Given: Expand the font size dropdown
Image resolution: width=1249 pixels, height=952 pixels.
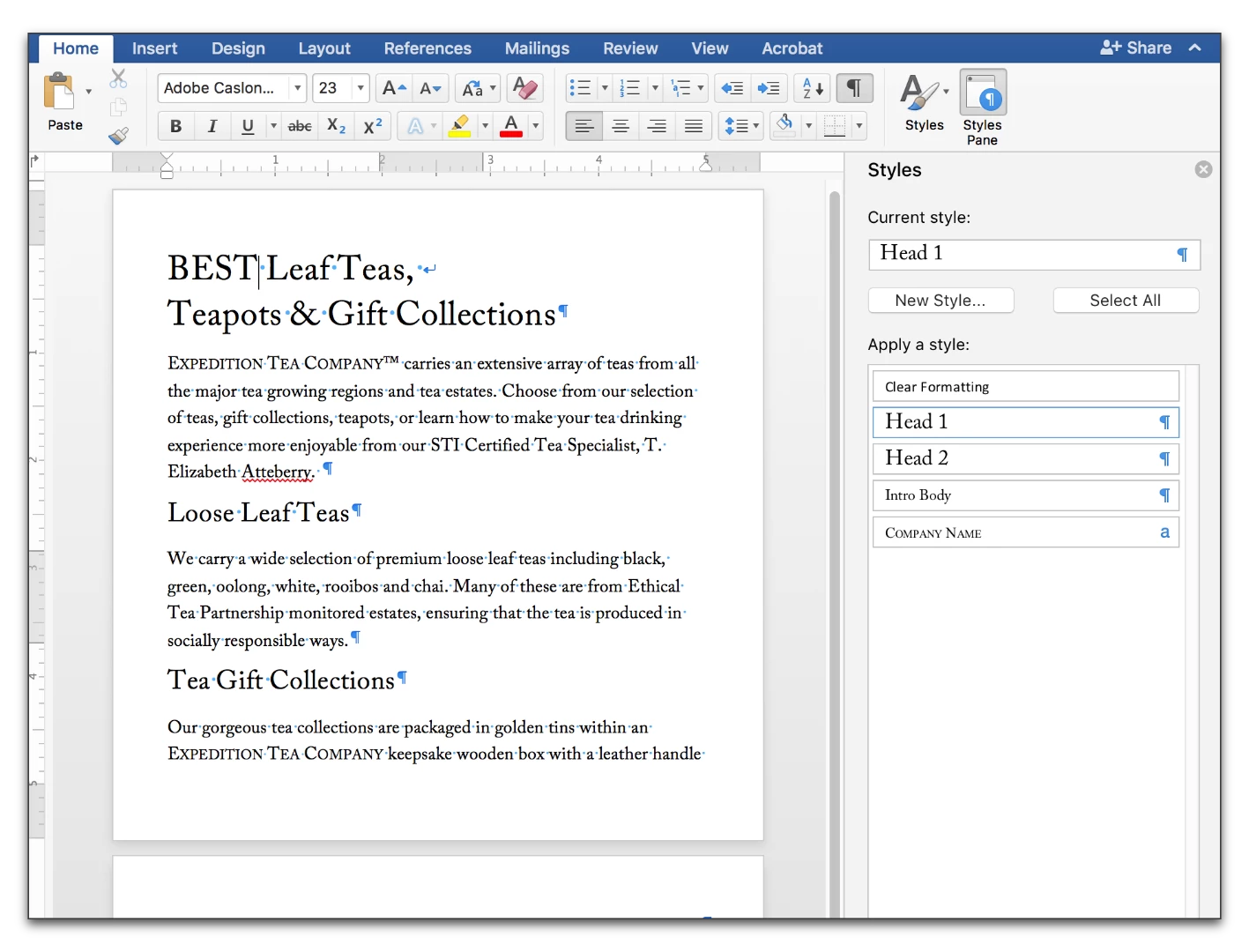Looking at the screenshot, I should [361, 88].
